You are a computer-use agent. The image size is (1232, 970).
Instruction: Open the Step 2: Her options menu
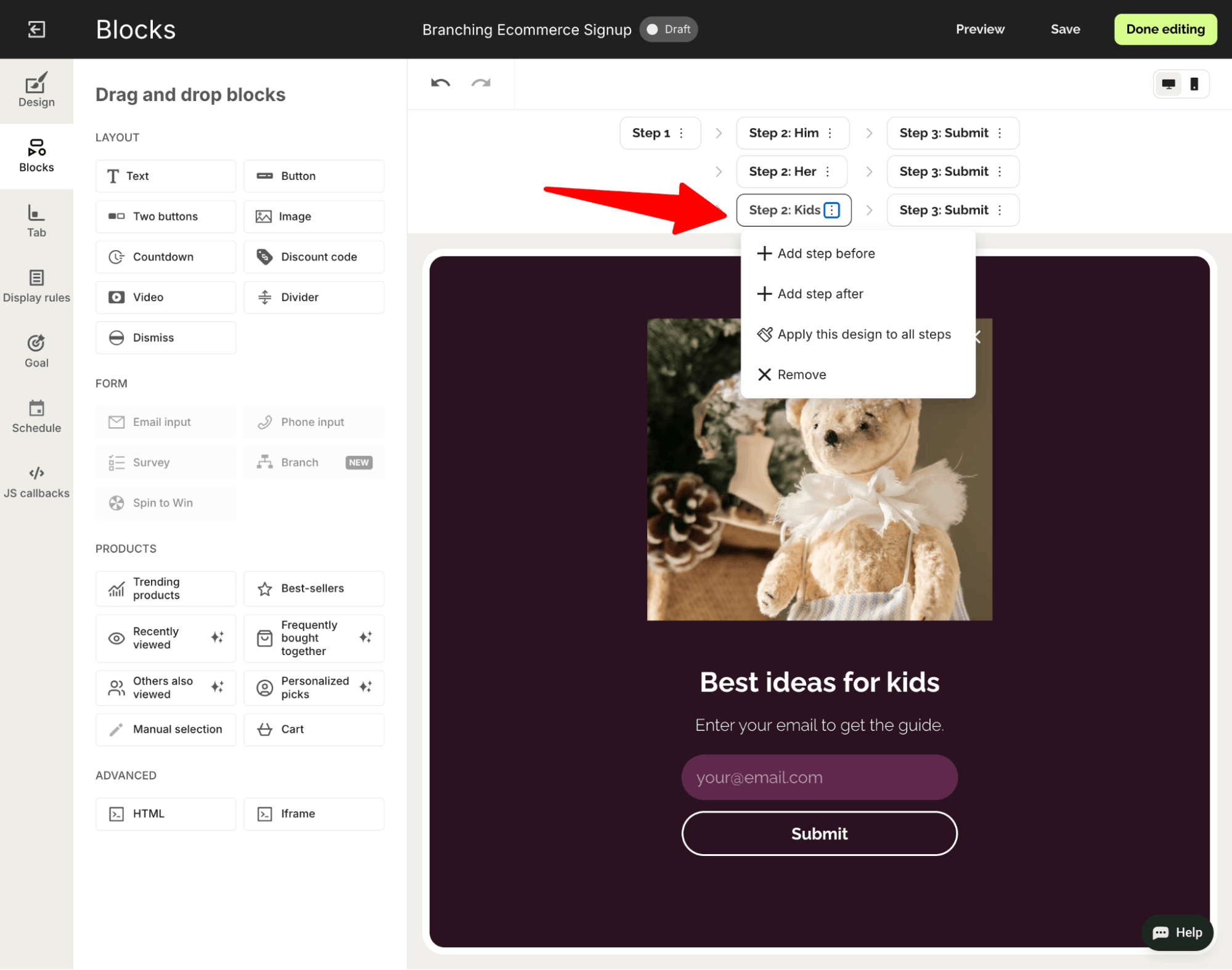(x=827, y=171)
